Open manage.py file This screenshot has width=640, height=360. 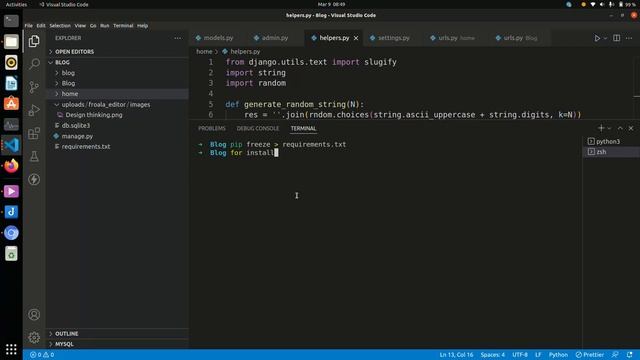tap(118, 136)
